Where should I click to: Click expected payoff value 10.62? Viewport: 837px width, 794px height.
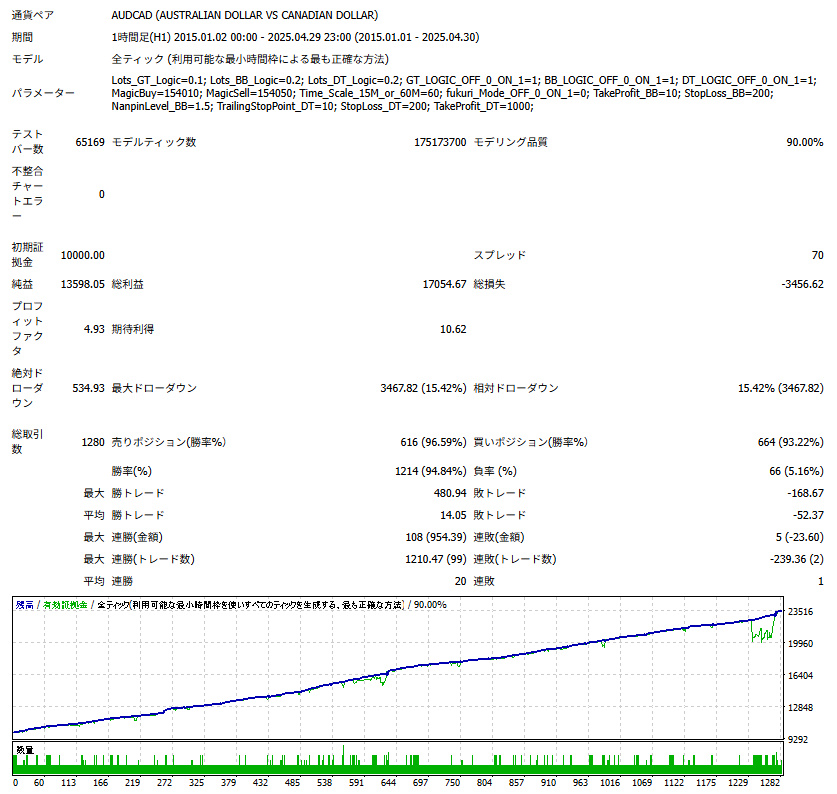[453, 329]
